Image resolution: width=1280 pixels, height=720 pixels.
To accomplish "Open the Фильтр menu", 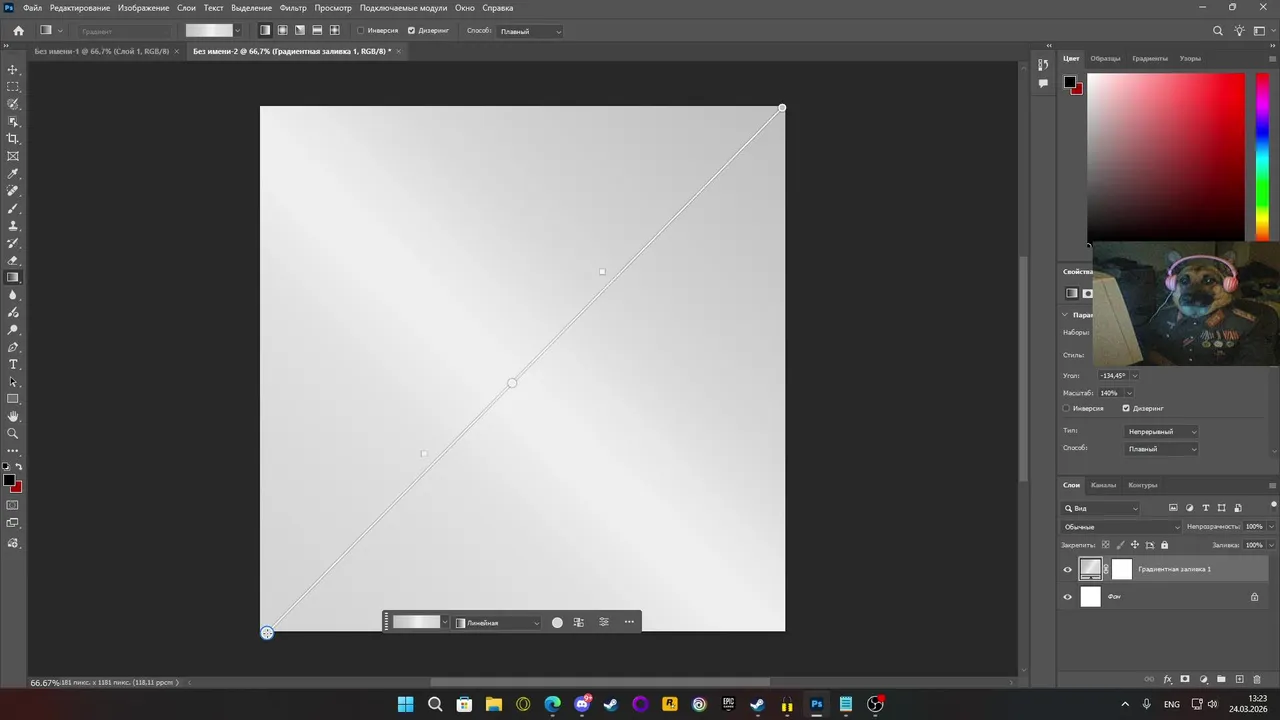I will pyautogui.click(x=293, y=8).
